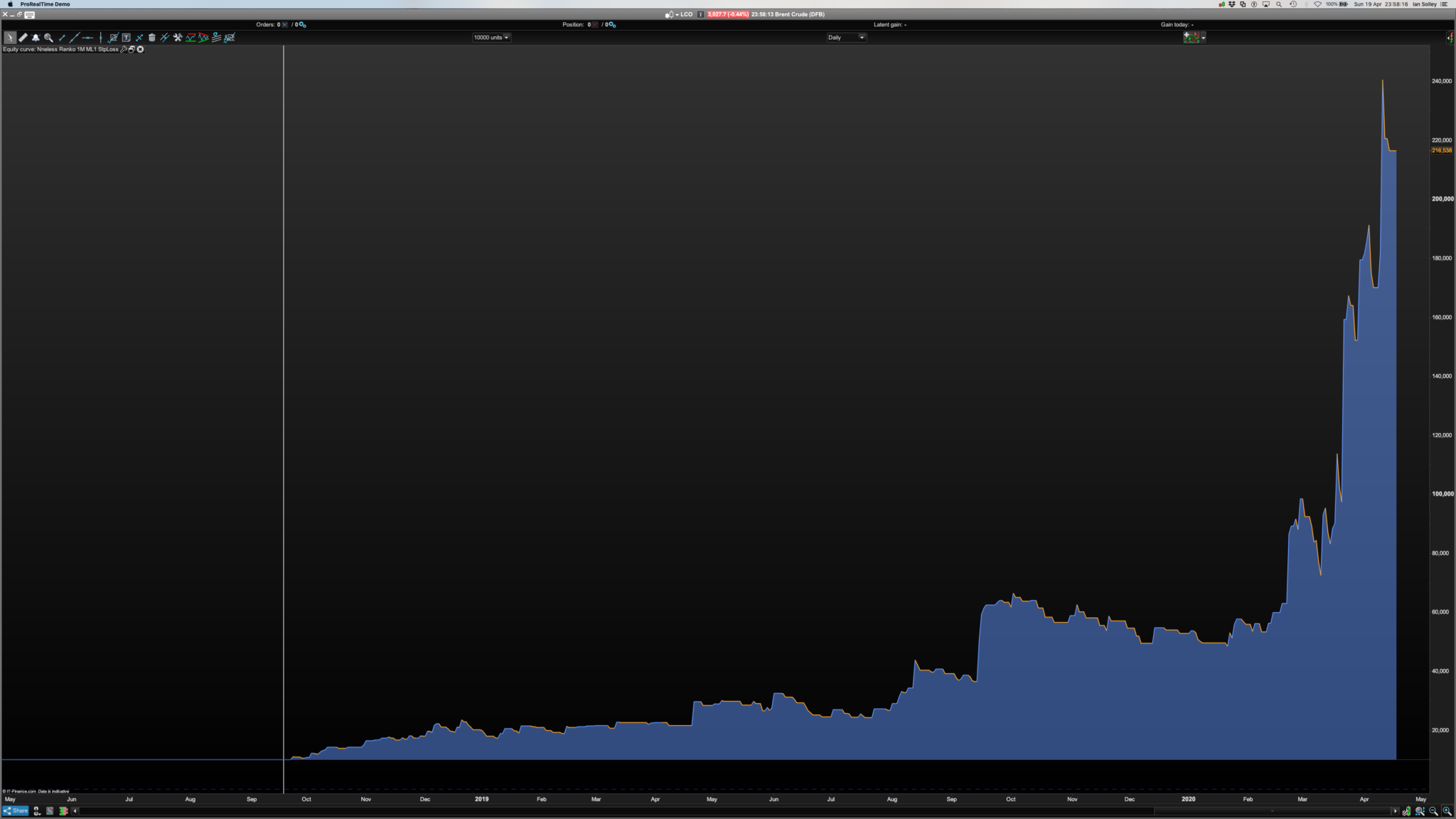Toggle the cursor pointer selection mode
The height and width of the screenshot is (819, 1456).
click(10, 38)
